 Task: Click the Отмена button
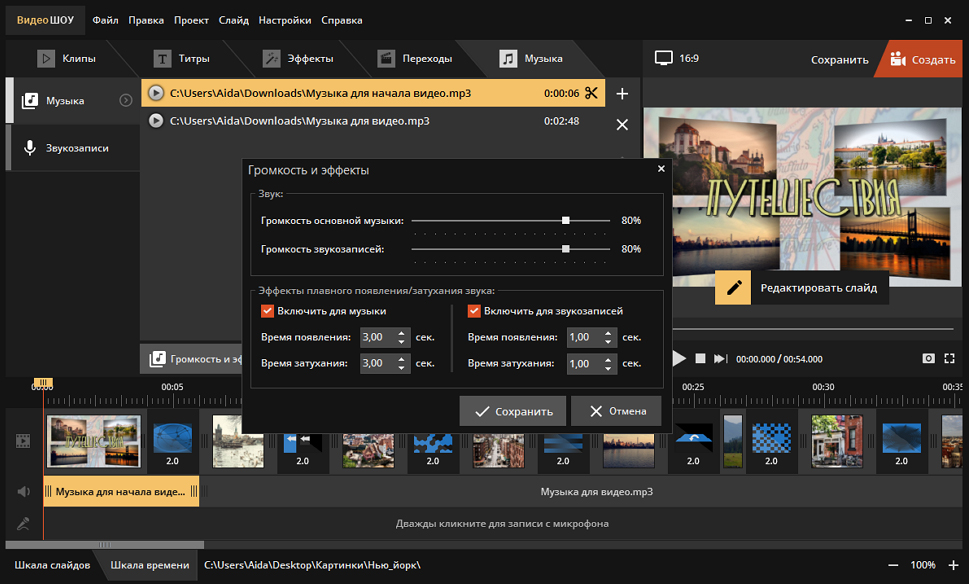(x=616, y=411)
